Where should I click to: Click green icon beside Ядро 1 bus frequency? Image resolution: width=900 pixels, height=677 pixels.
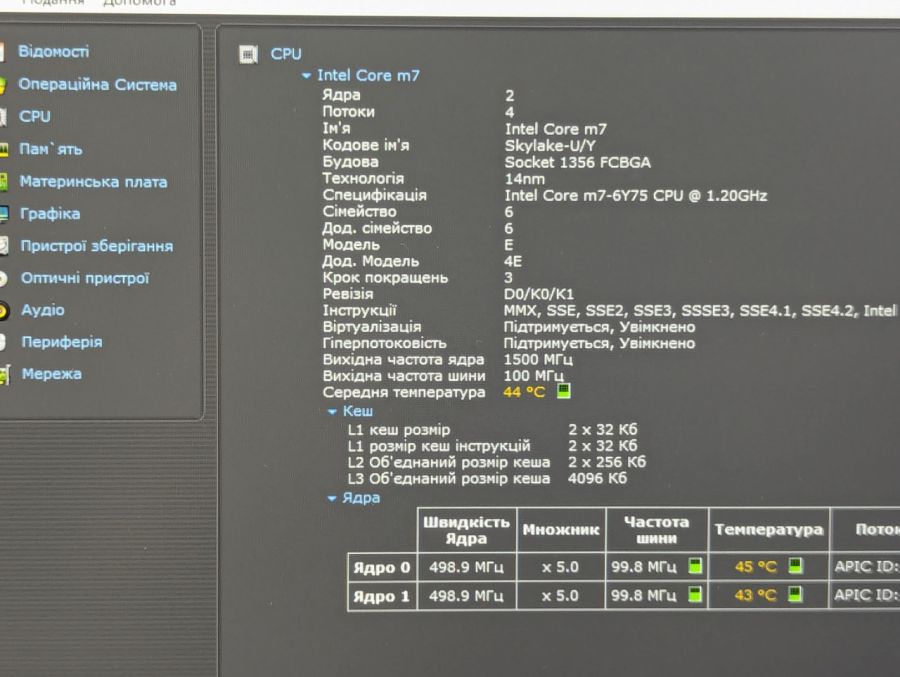[x=695, y=594]
